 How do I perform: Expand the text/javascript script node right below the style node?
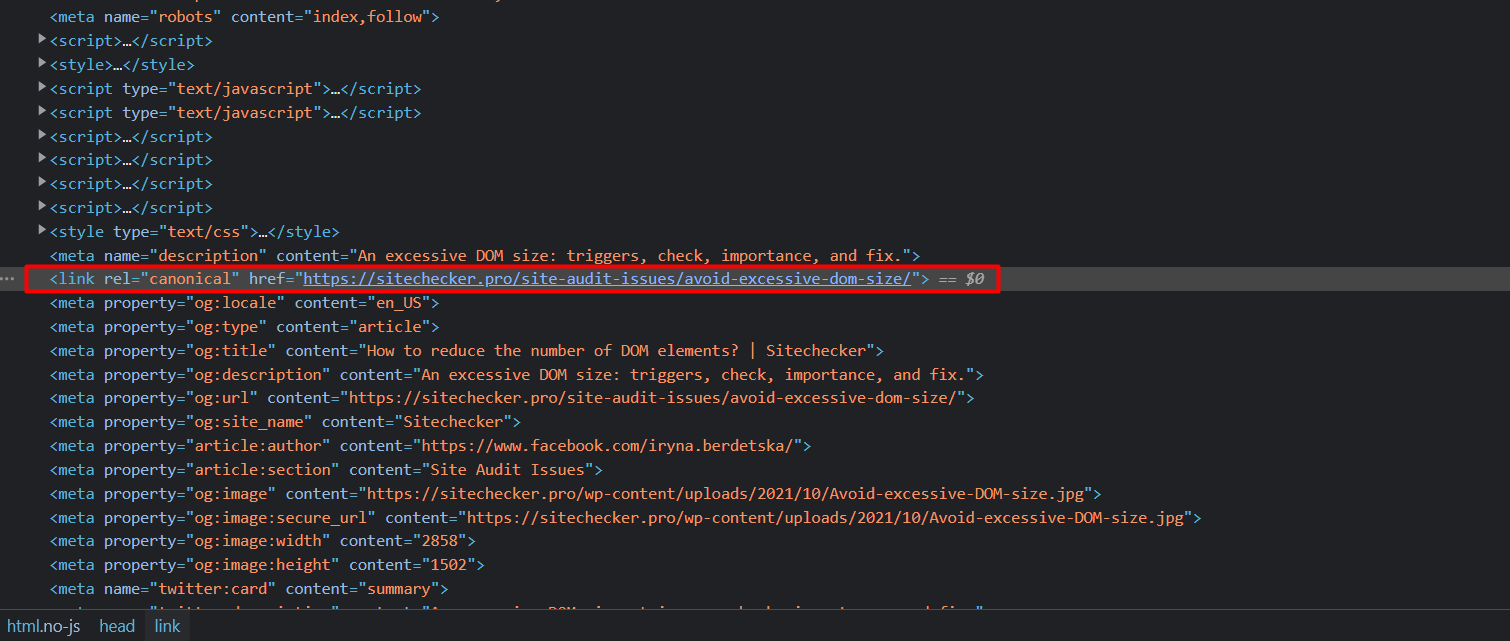tap(42, 88)
